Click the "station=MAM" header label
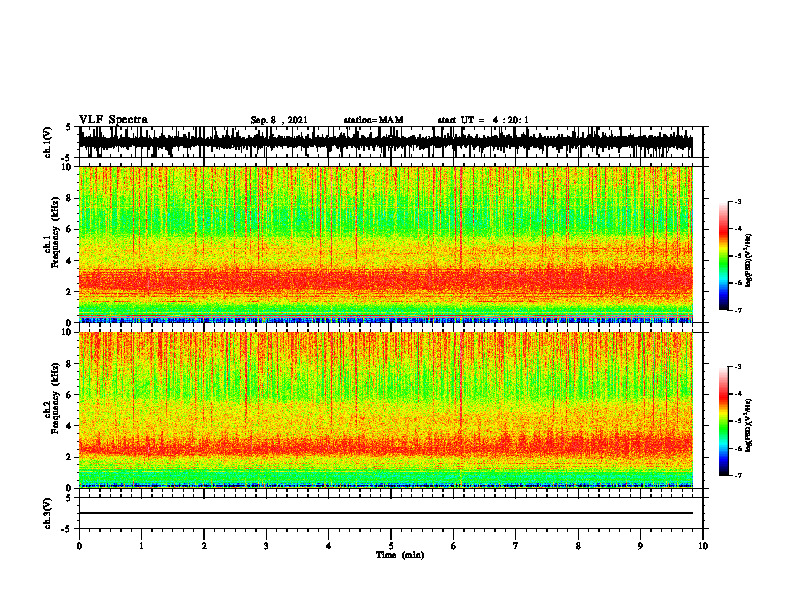The height and width of the screenshot is (612, 792). click(373, 120)
